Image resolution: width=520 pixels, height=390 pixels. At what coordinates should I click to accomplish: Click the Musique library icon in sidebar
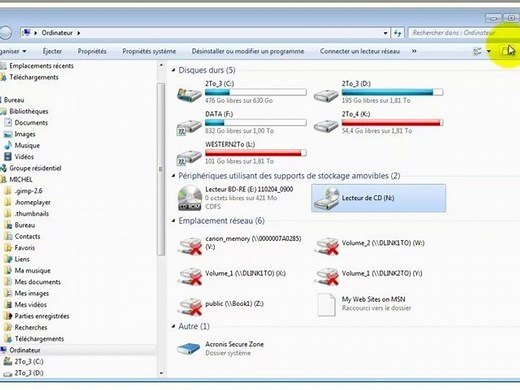coord(8,145)
